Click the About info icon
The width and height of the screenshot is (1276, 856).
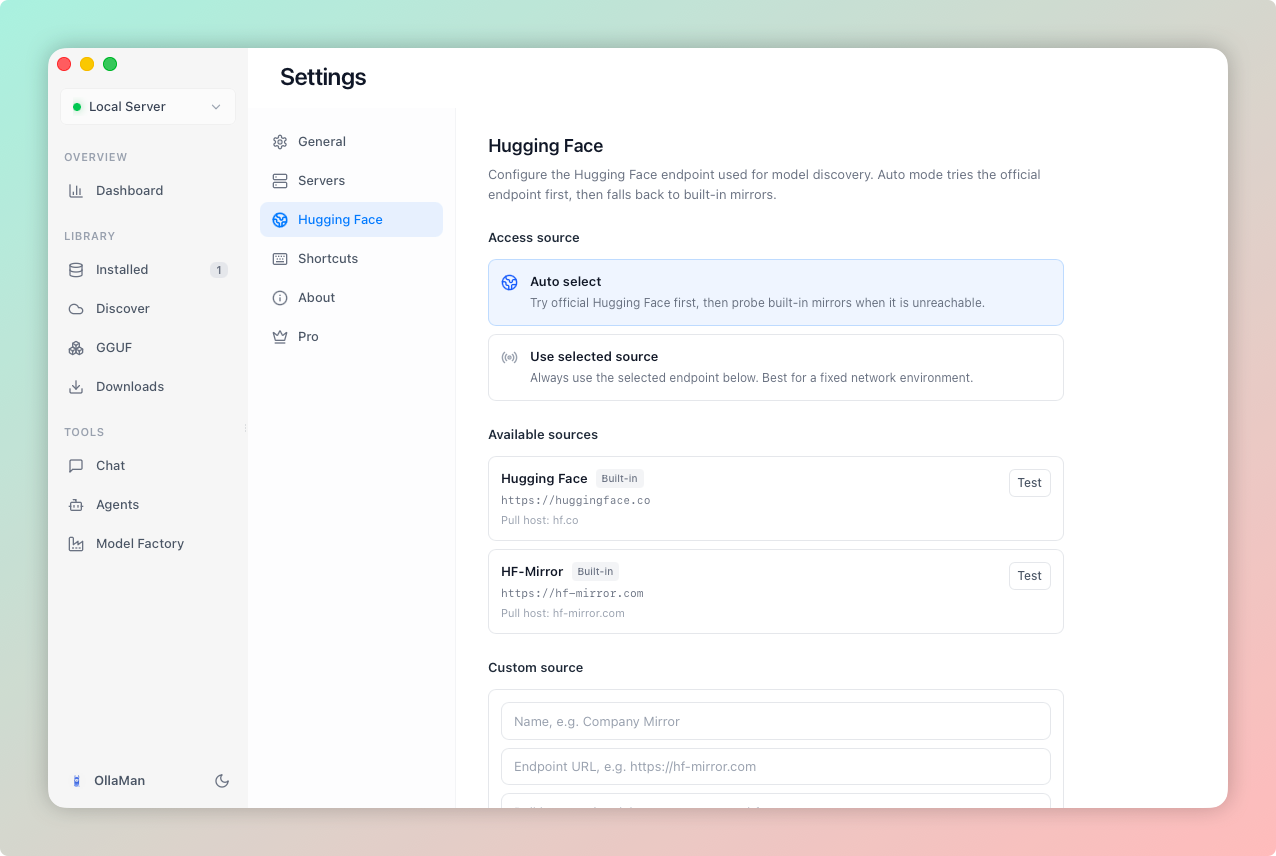point(280,298)
